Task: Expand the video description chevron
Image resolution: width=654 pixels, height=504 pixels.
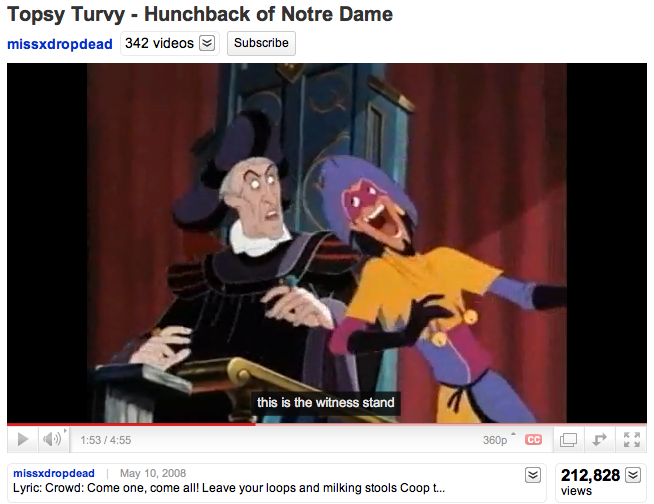Action: [x=533, y=475]
